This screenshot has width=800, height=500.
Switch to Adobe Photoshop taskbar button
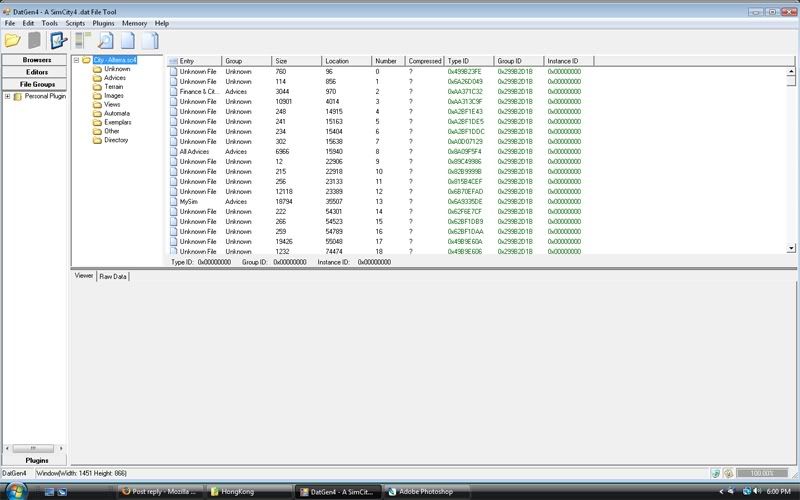tap(426, 492)
